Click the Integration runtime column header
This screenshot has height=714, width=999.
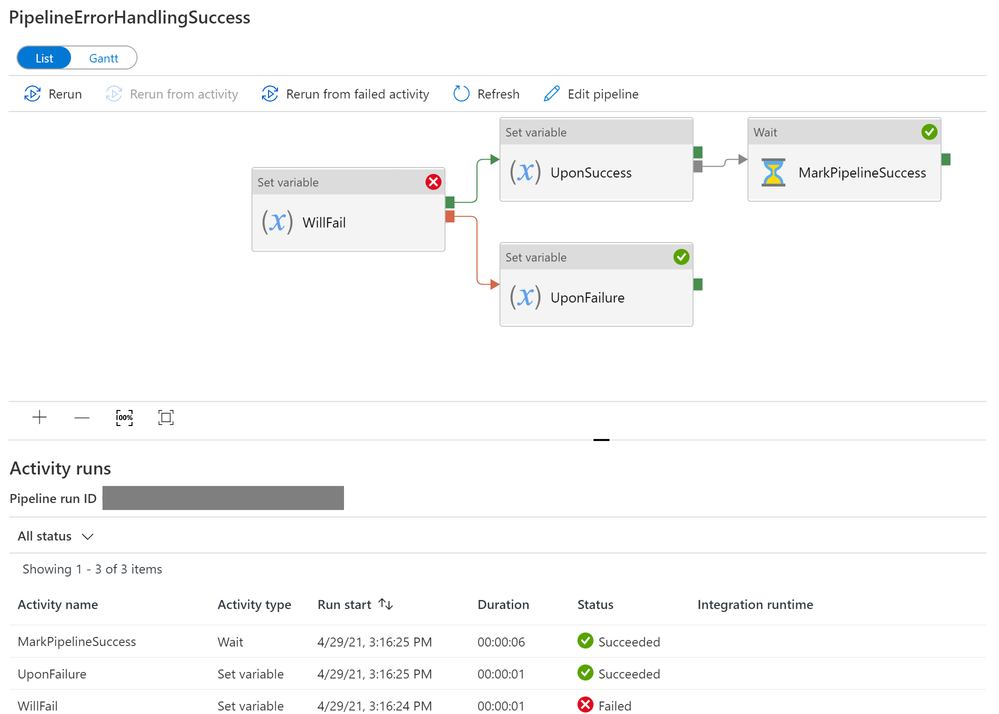point(755,604)
